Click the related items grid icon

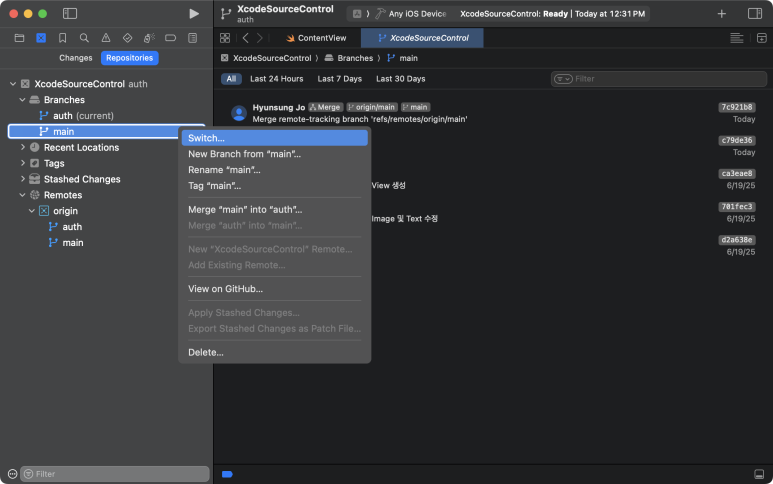(x=225, y=38)
